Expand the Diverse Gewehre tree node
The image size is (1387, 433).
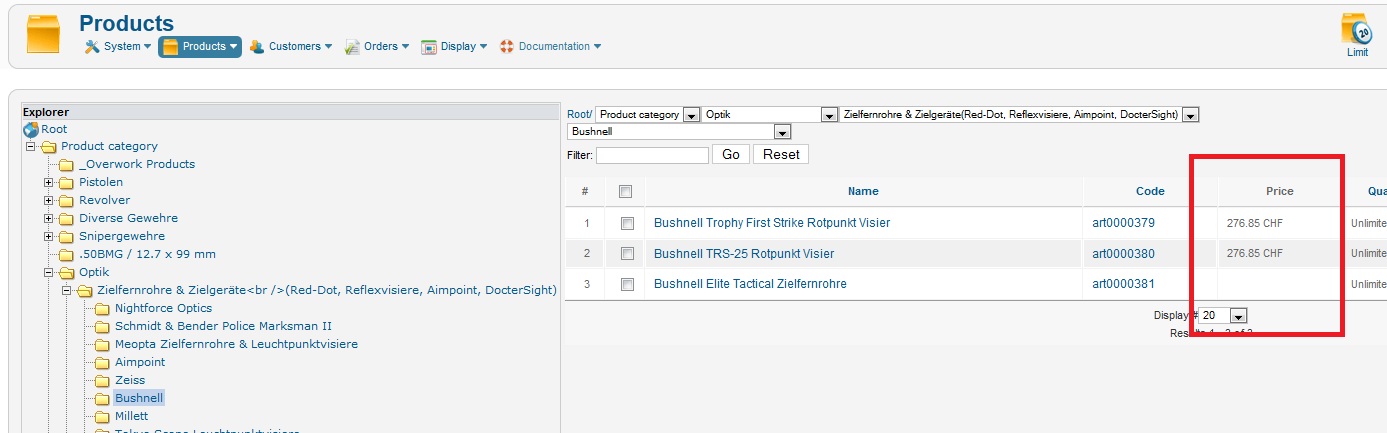(x=49, y=218)
